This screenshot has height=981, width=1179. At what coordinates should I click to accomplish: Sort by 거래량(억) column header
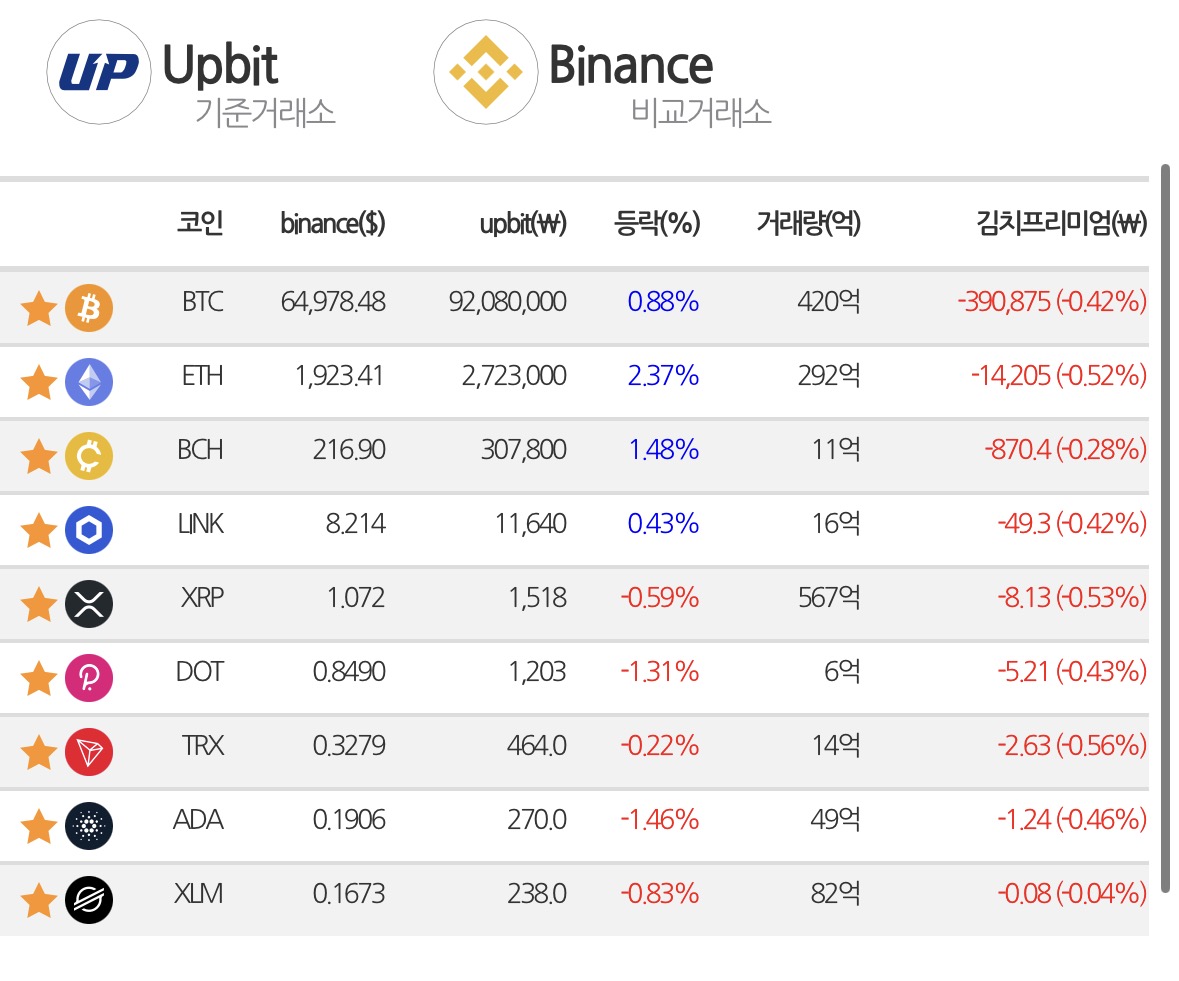(x=808, y=223)
